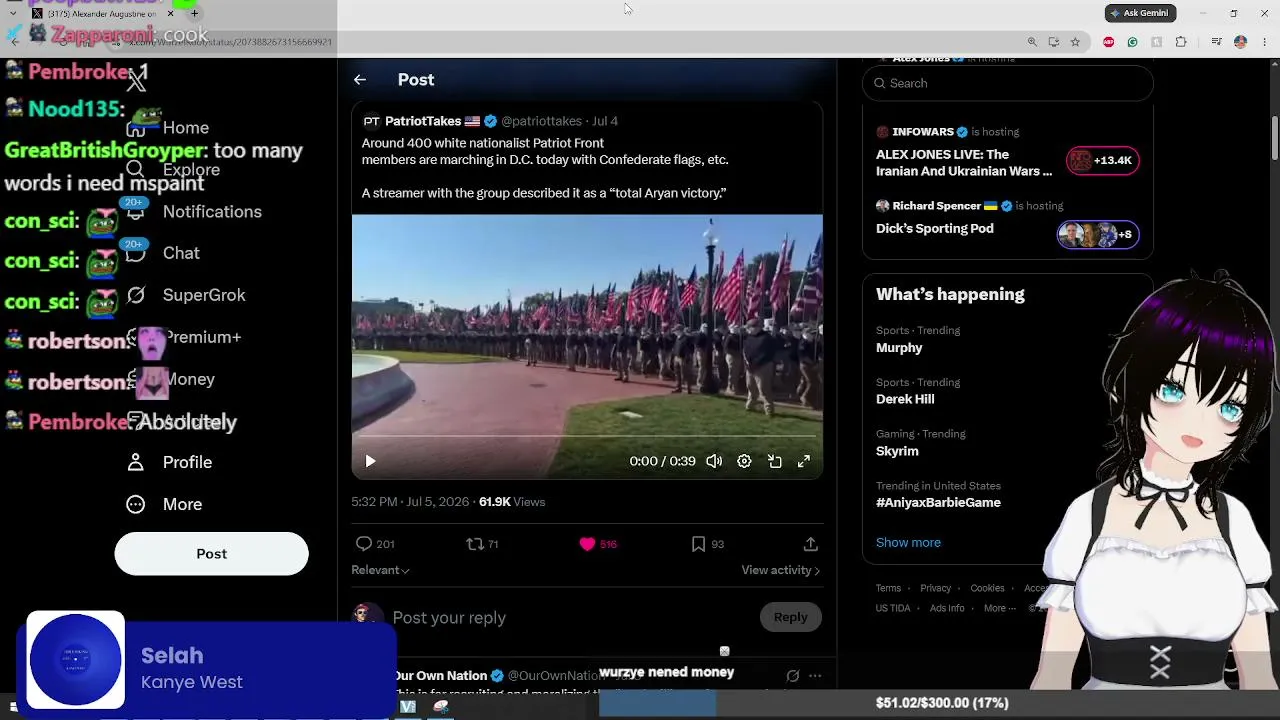Open the red ABP adblock extension
Screen dimensions: 1280x720
click(1108, 42)
